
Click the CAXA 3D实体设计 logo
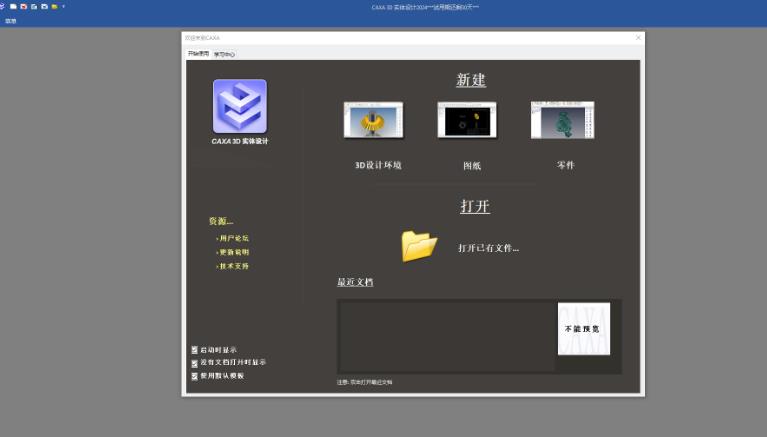pos(239,106)
